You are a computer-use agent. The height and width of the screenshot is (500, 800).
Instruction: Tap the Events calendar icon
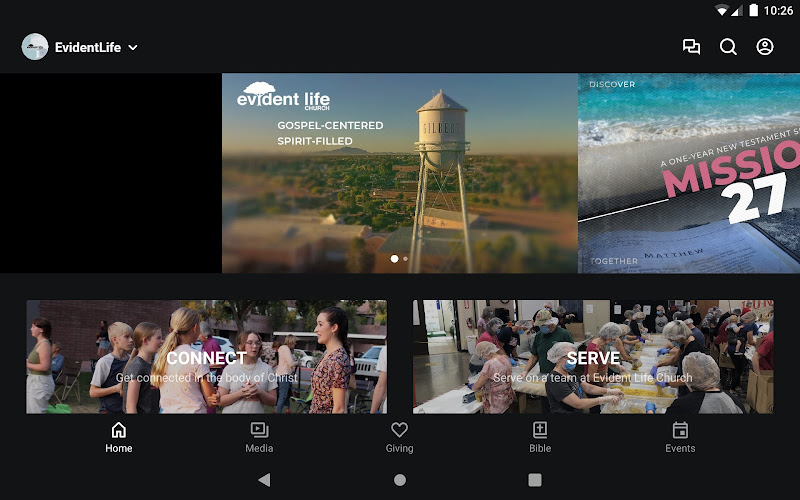(x=680, y=430)
